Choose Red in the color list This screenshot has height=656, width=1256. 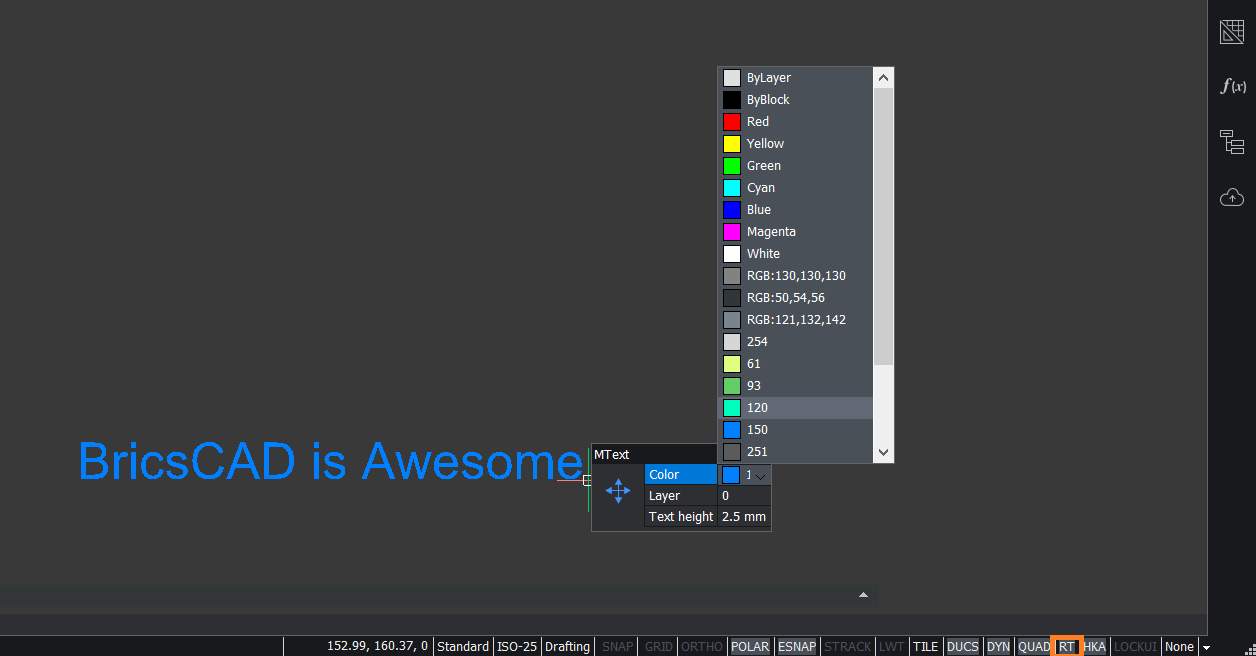(796, 122)
